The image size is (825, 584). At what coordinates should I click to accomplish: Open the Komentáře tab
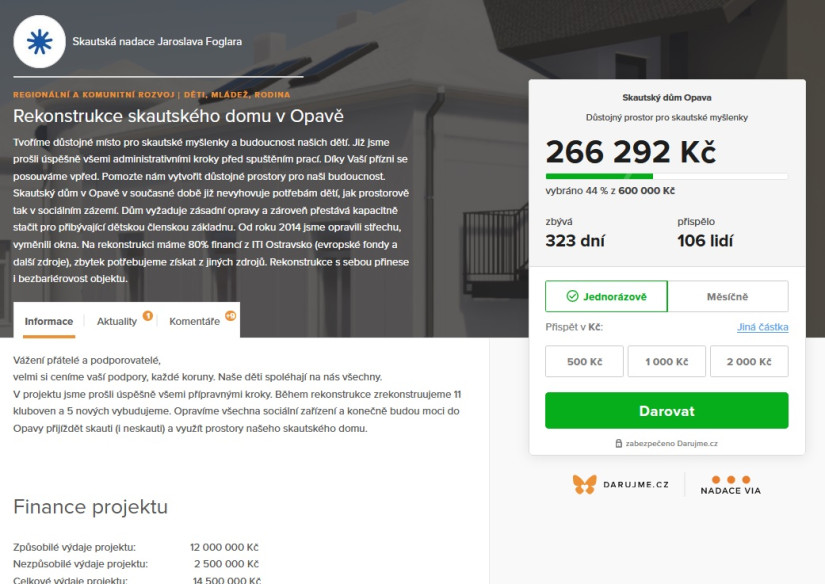click(x=195, y=321)
